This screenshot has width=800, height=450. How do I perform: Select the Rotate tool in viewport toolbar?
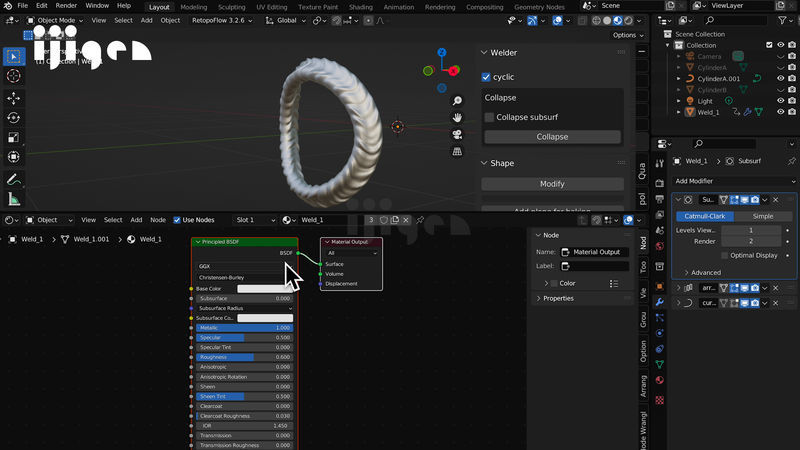(x=14, y=118)
